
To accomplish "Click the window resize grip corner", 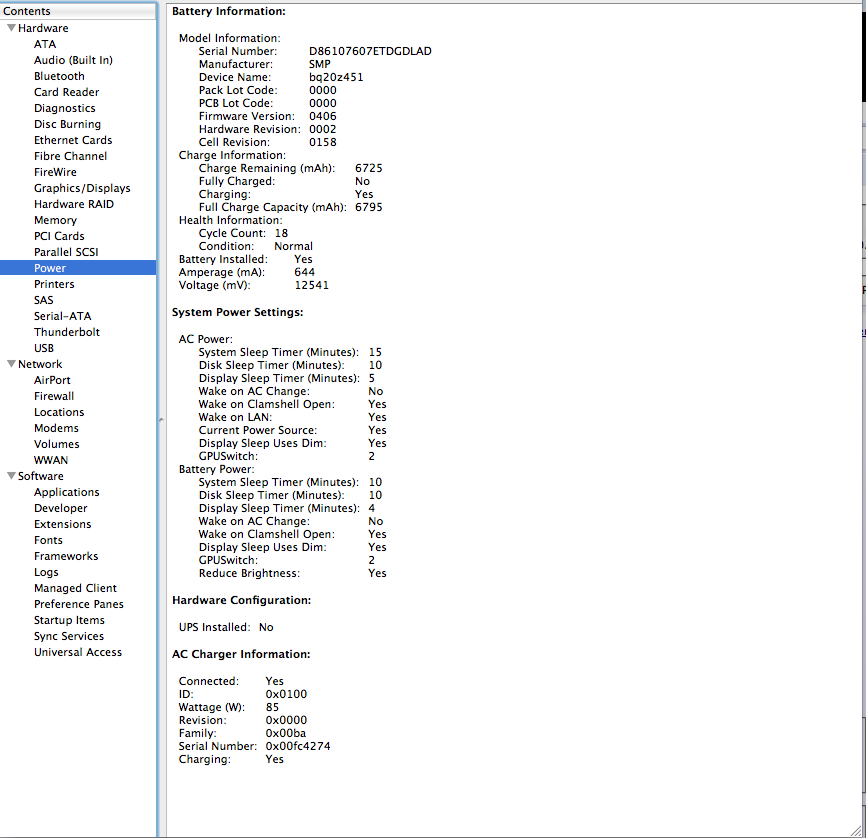I will pyautogui.click(x=856, y=830).
